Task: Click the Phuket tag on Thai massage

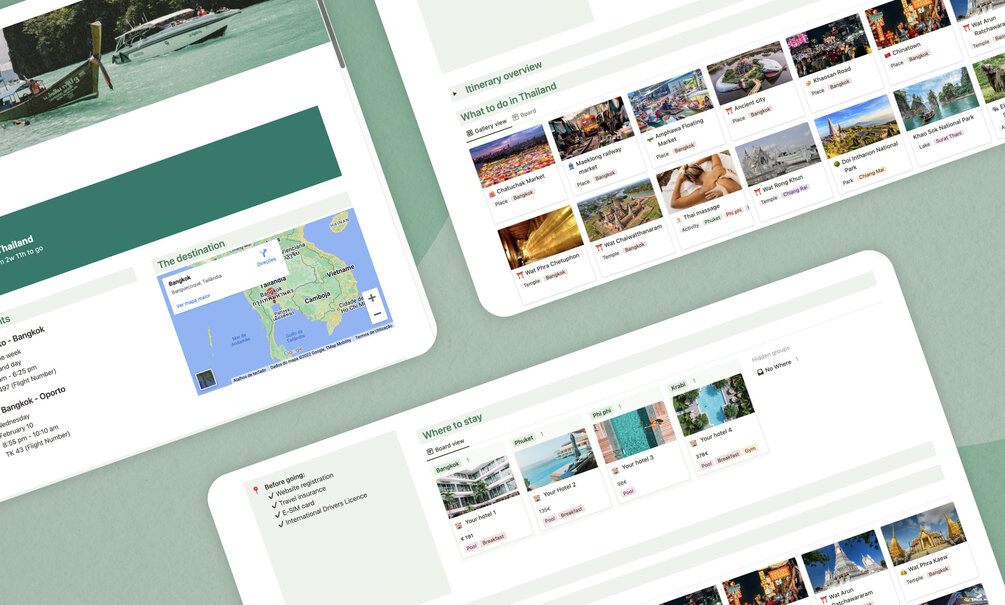Action: click(x=712, y=220)
